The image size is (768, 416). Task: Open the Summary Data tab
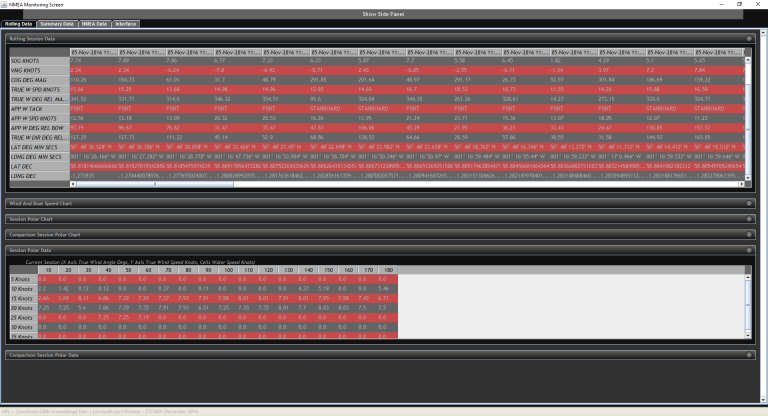coord(57,24)
